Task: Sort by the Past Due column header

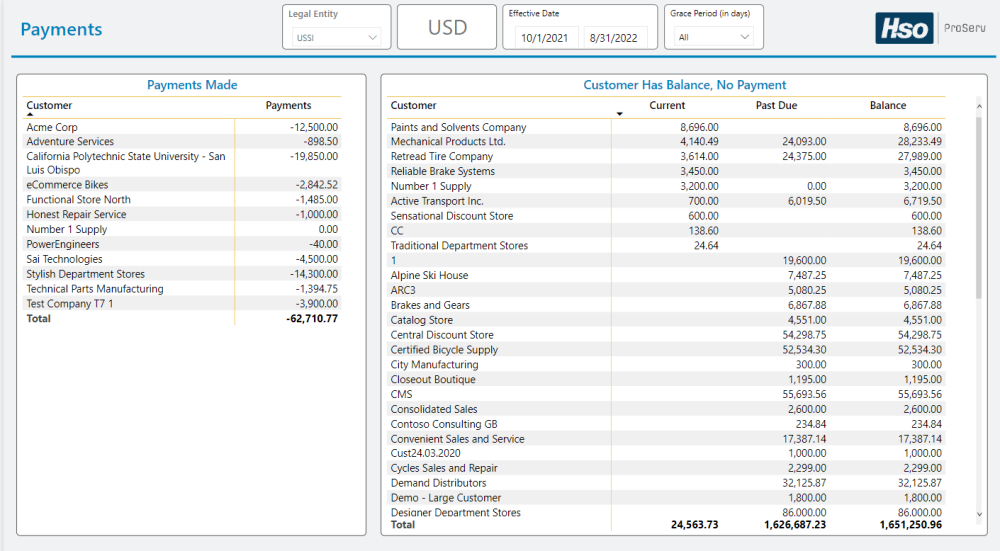Action: click(776, 105)
